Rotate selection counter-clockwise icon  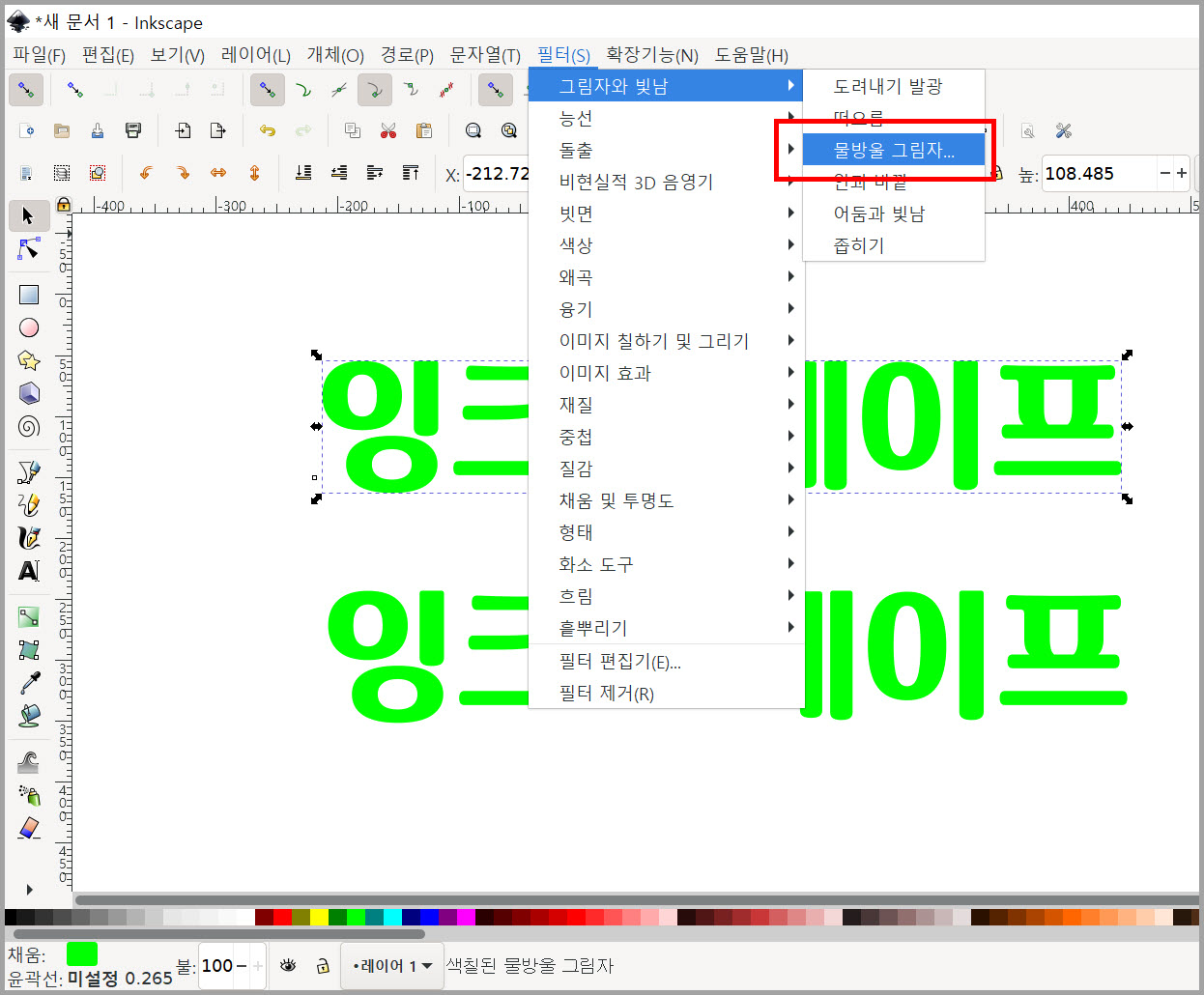point(147,173)
